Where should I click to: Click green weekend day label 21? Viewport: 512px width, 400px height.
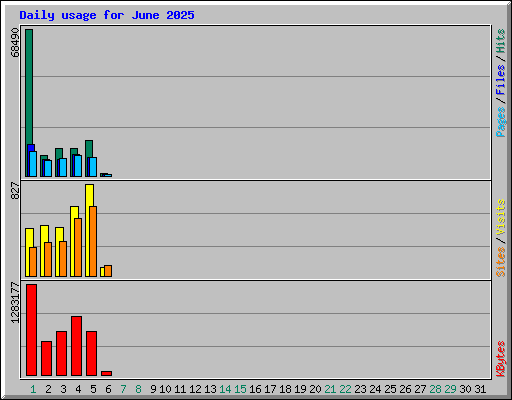(330, 389)
